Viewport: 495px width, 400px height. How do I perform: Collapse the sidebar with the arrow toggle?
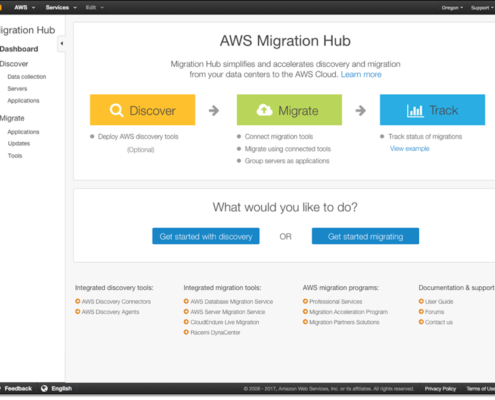coord(62,43)
